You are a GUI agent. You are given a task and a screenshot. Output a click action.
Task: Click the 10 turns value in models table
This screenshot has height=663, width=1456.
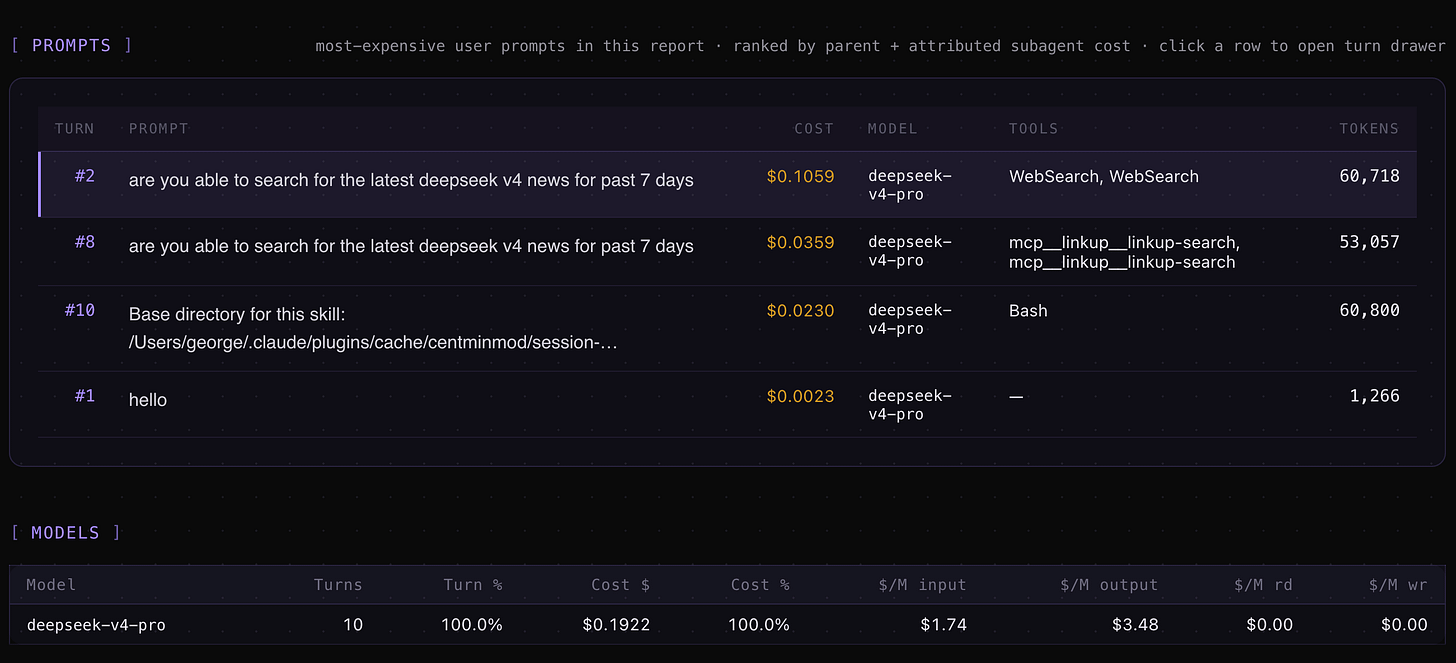352,625
